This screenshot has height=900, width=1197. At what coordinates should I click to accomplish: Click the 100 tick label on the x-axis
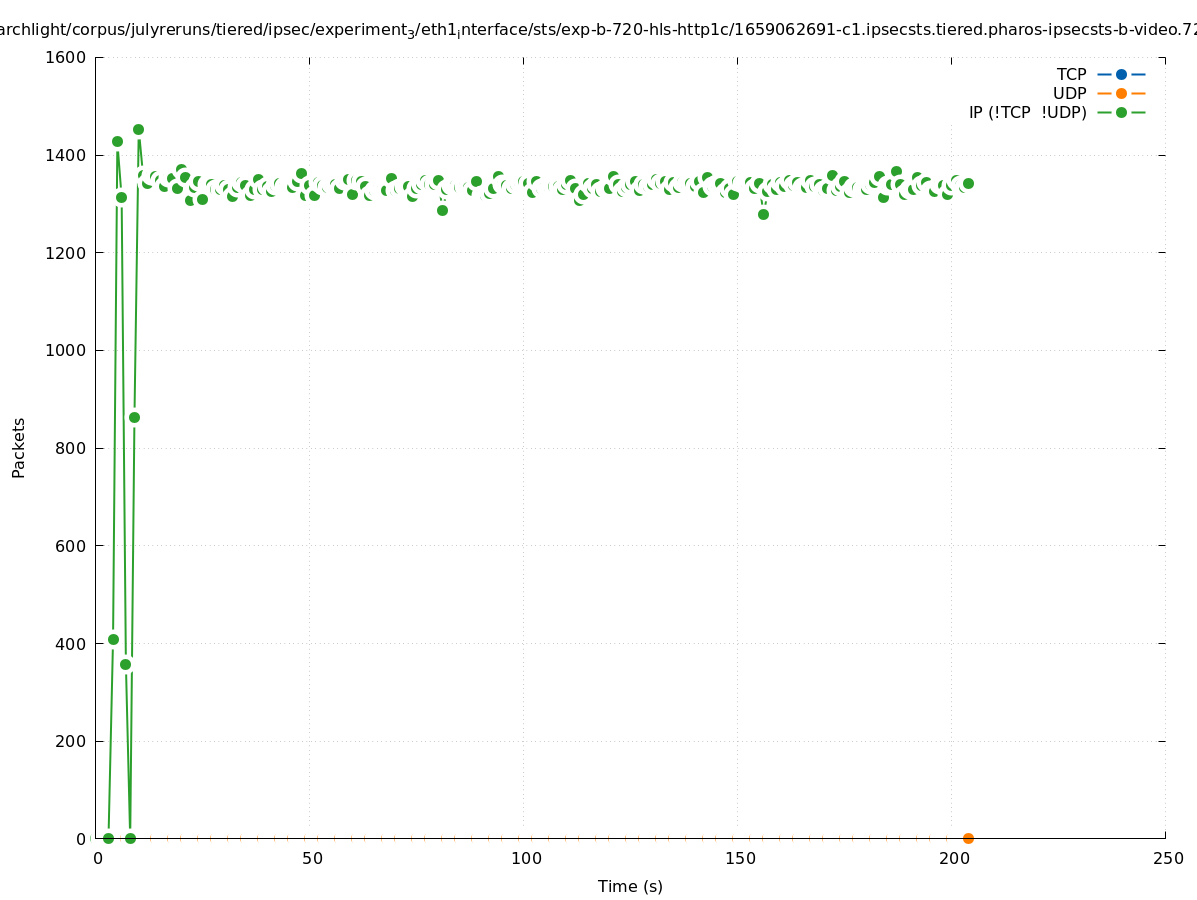[x=524, y=858]
